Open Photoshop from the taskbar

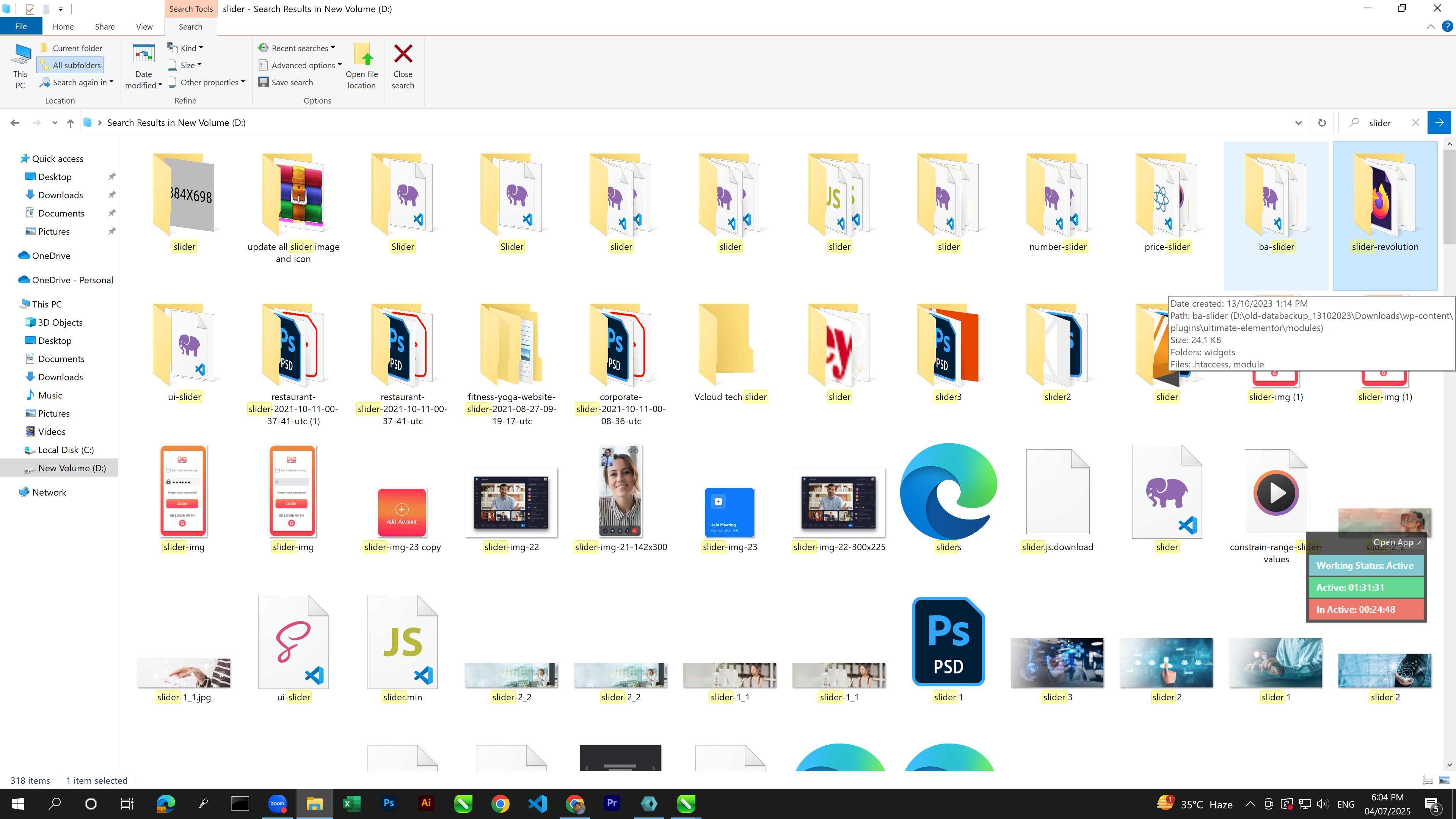[388, 803]
